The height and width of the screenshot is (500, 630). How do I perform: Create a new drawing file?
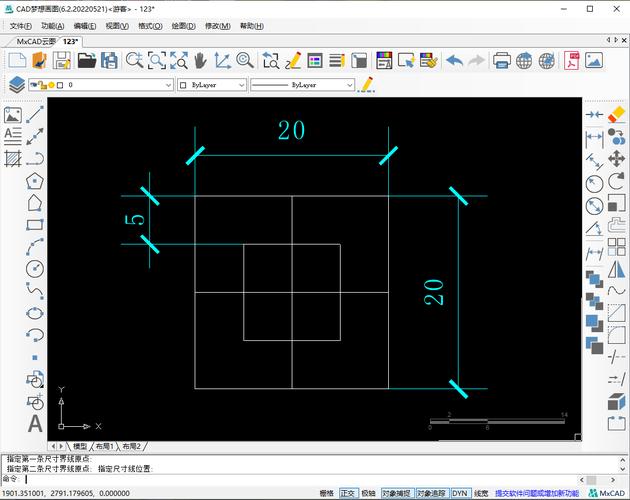(16, 60)
